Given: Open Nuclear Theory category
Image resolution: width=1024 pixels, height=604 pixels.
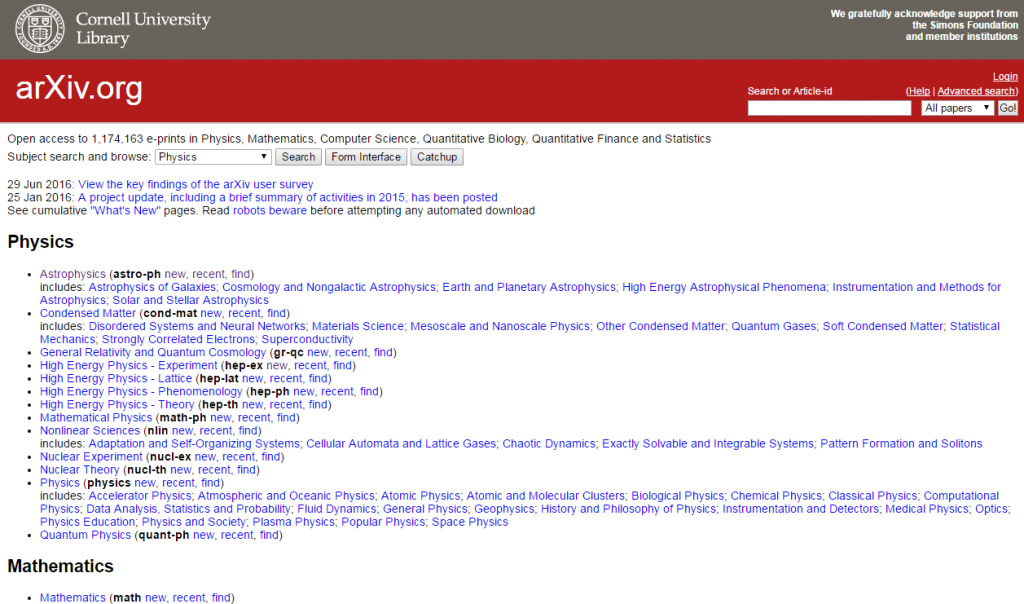Looking at the screenshot, I should pyautogui.click(x=80, y=469).
